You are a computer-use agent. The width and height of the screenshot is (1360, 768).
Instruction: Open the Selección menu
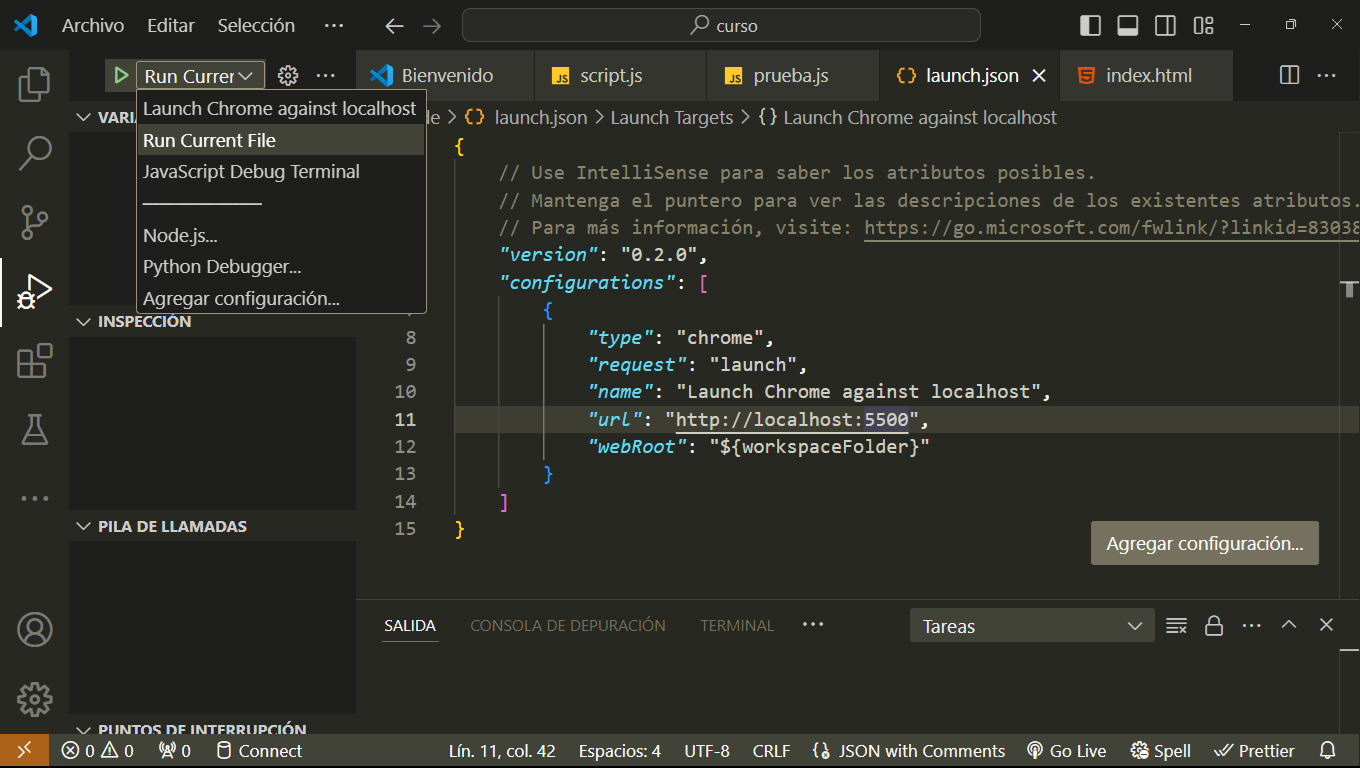click(256, 26)
